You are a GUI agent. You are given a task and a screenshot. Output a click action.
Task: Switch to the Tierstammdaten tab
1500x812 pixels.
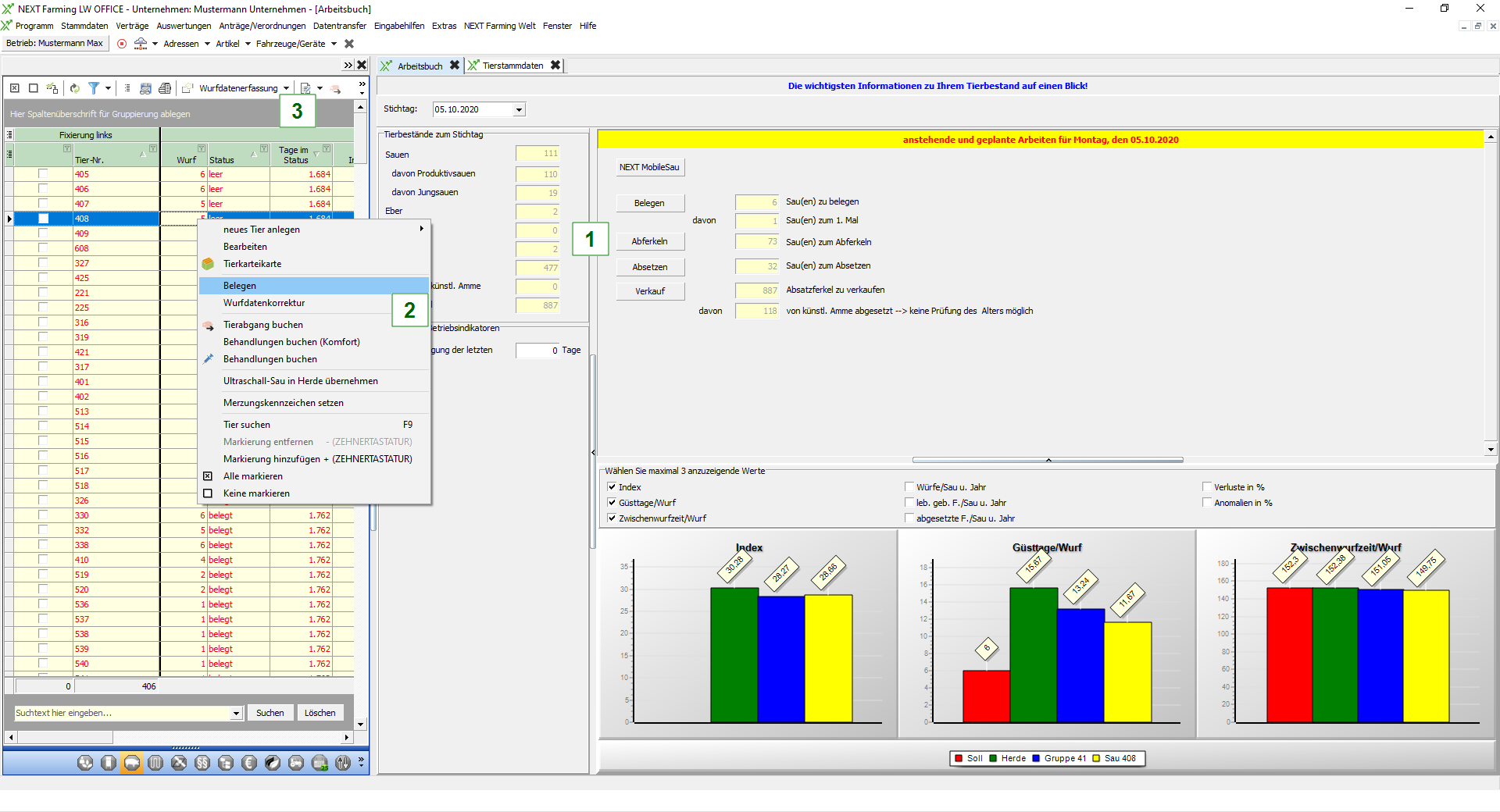point(512,66)
